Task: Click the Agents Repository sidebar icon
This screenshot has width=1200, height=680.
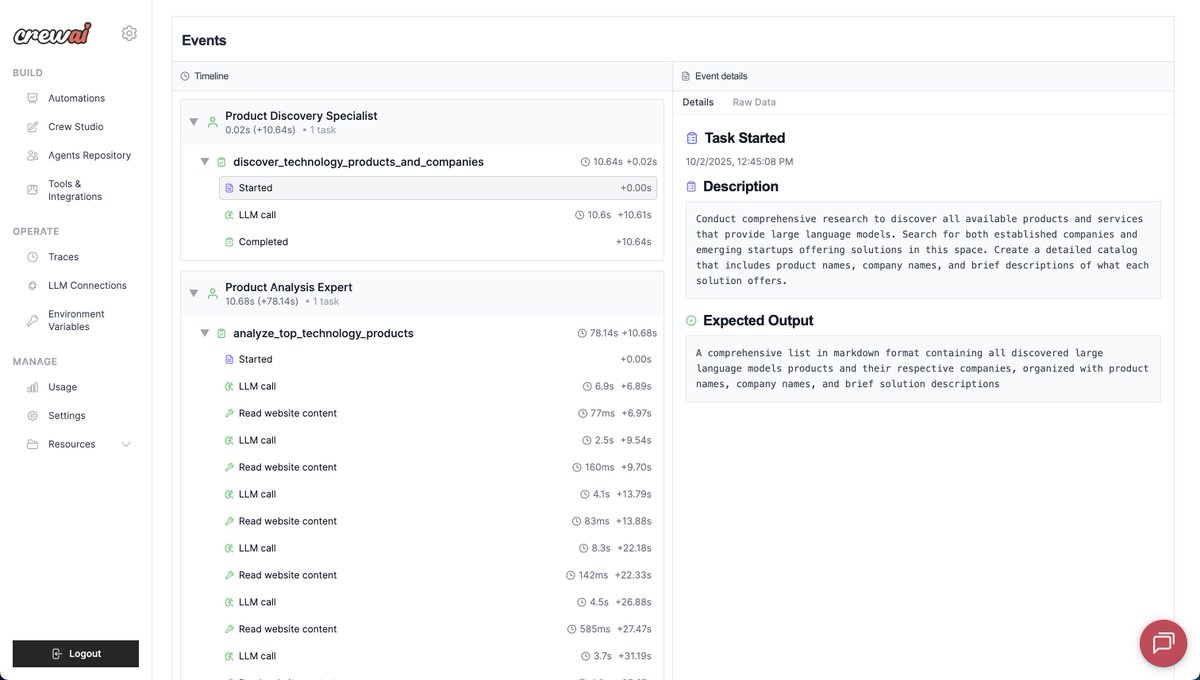Action: (33, 155)
